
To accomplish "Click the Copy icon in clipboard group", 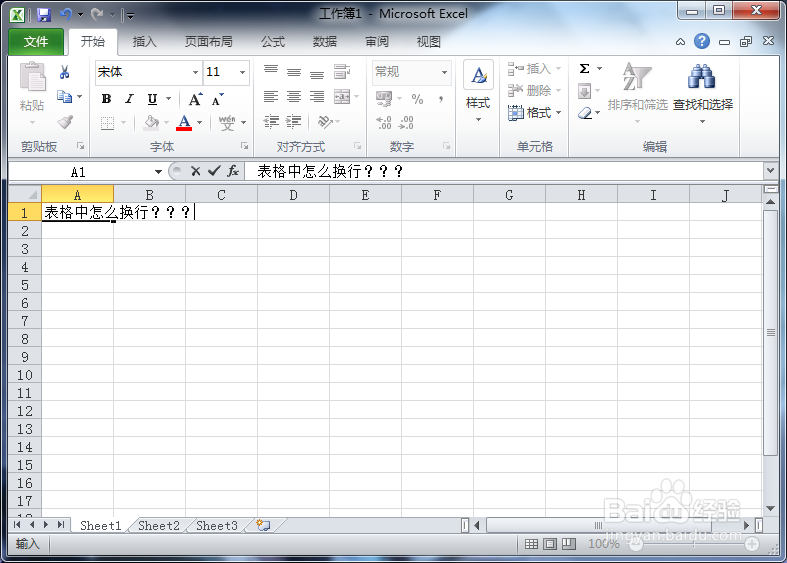I will (64, 96).
